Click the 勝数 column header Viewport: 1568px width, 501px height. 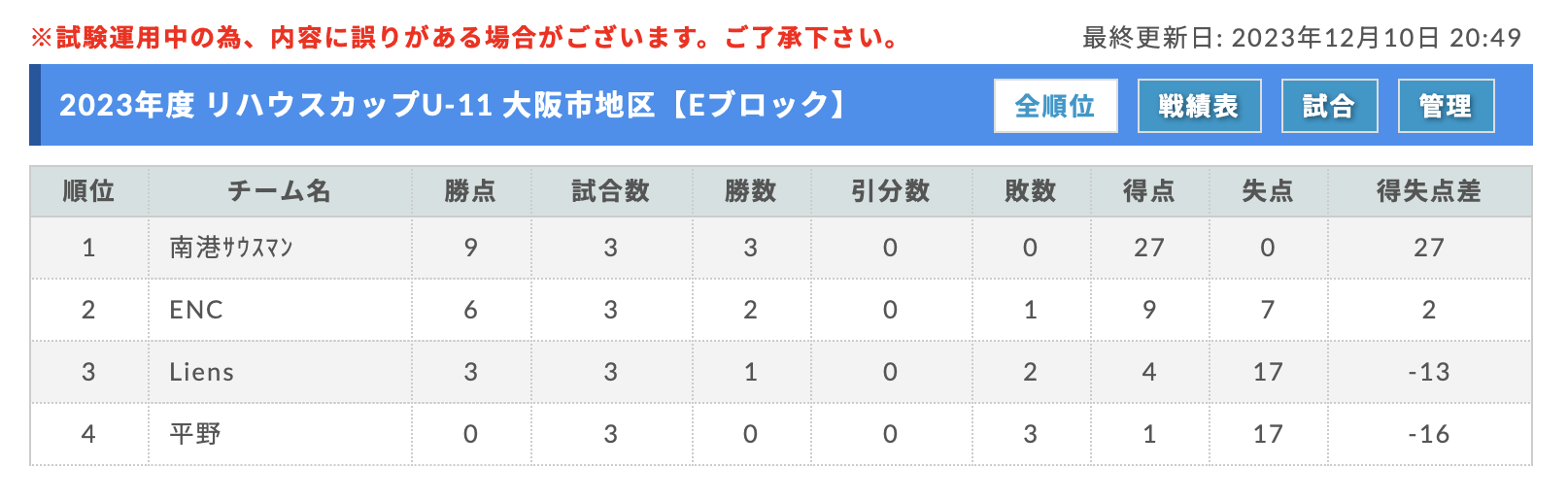click(751, 191)
